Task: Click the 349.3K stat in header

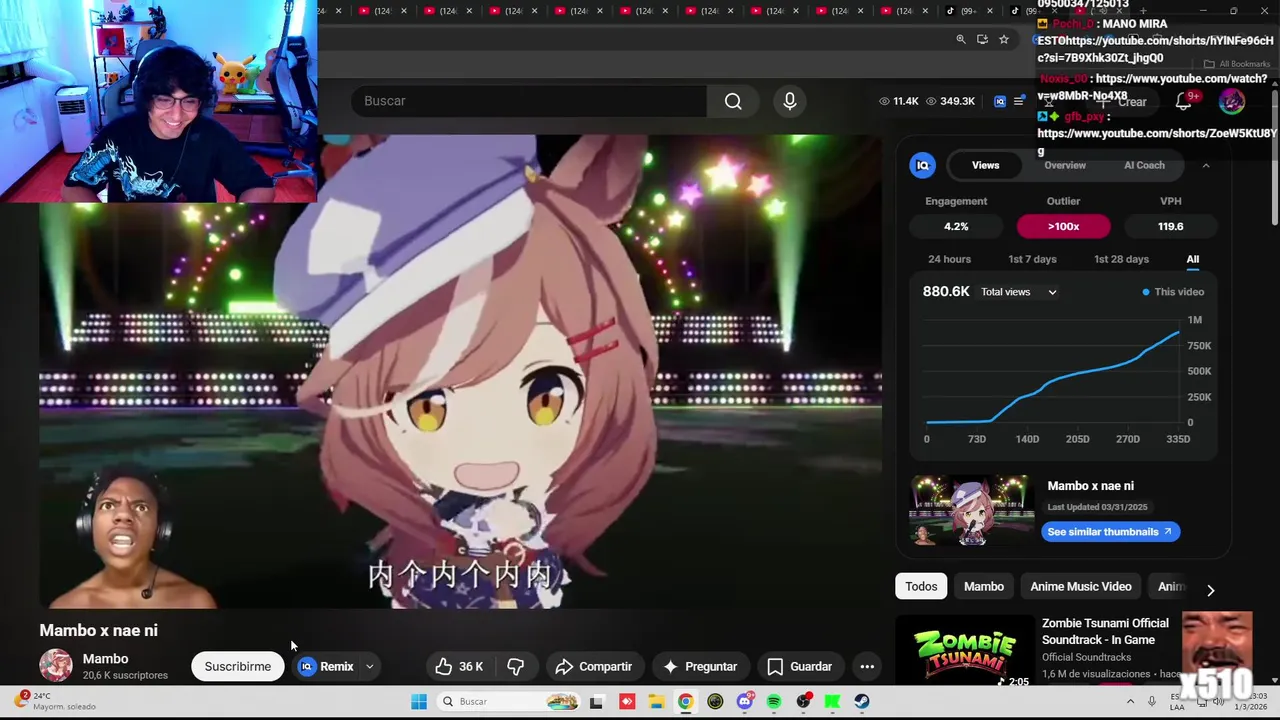Action: pos(950,101)
